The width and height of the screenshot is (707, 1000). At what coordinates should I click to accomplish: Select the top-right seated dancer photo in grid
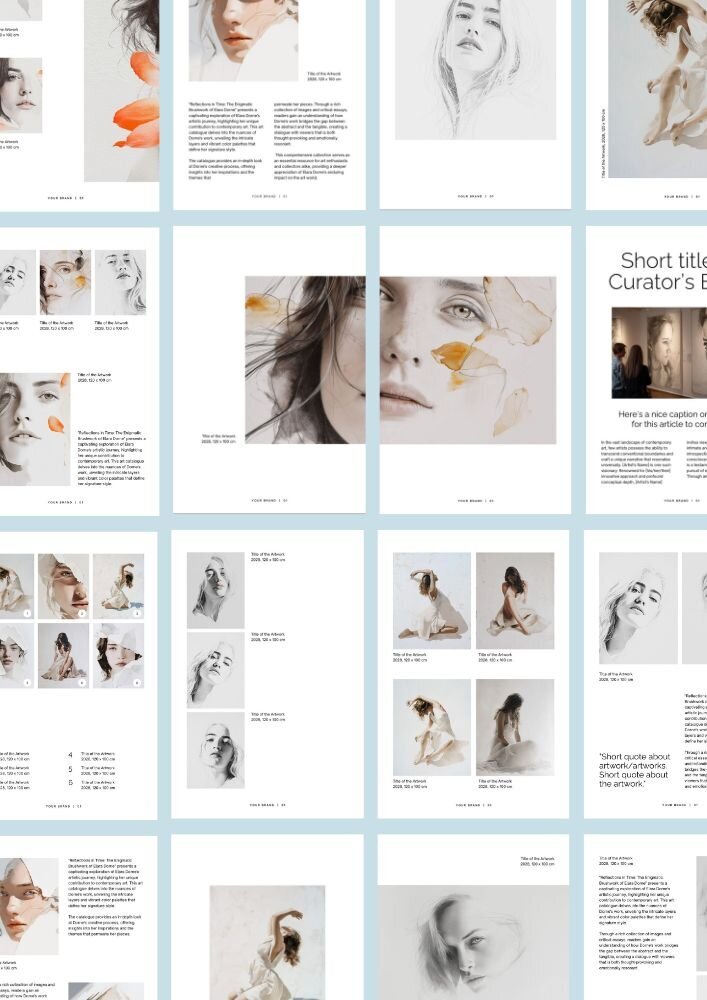tap(515, 600)
